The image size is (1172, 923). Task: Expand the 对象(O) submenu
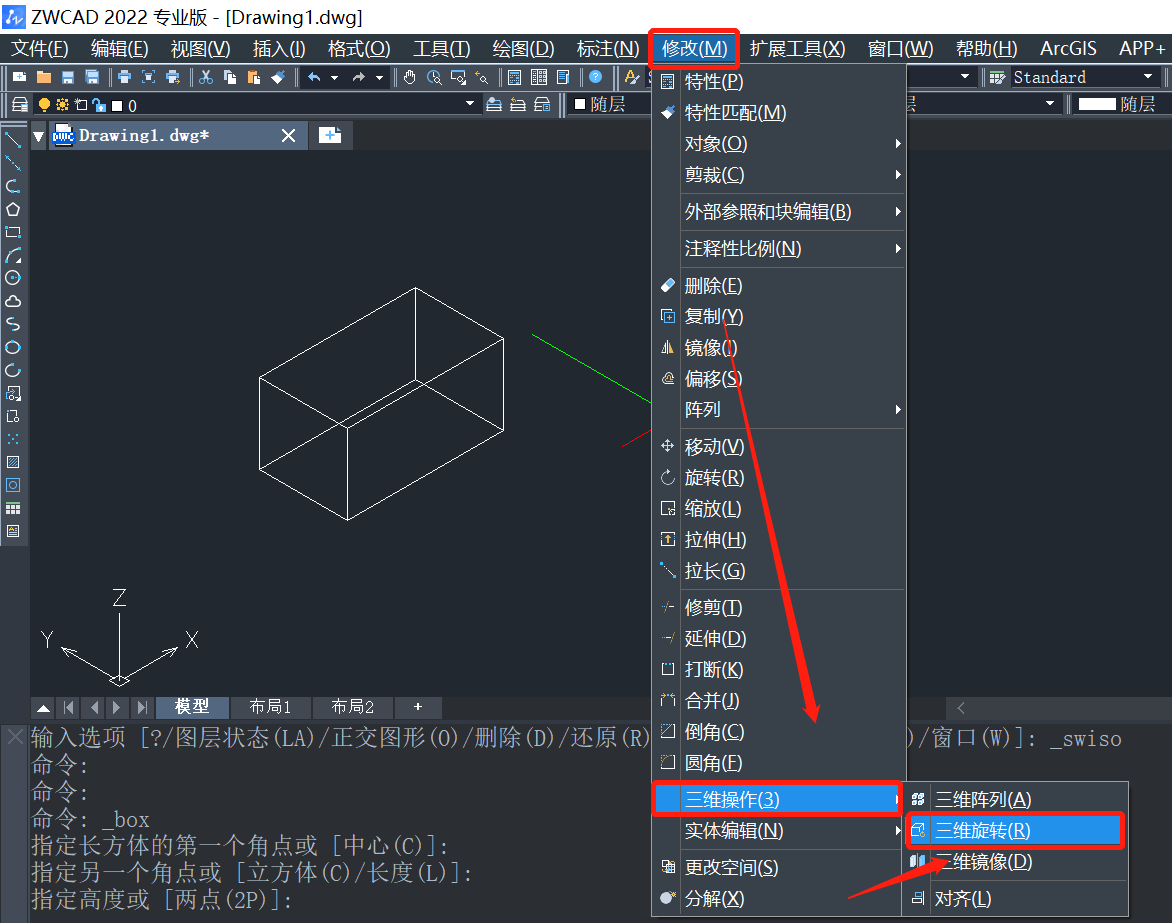click(x=780, y=143)
